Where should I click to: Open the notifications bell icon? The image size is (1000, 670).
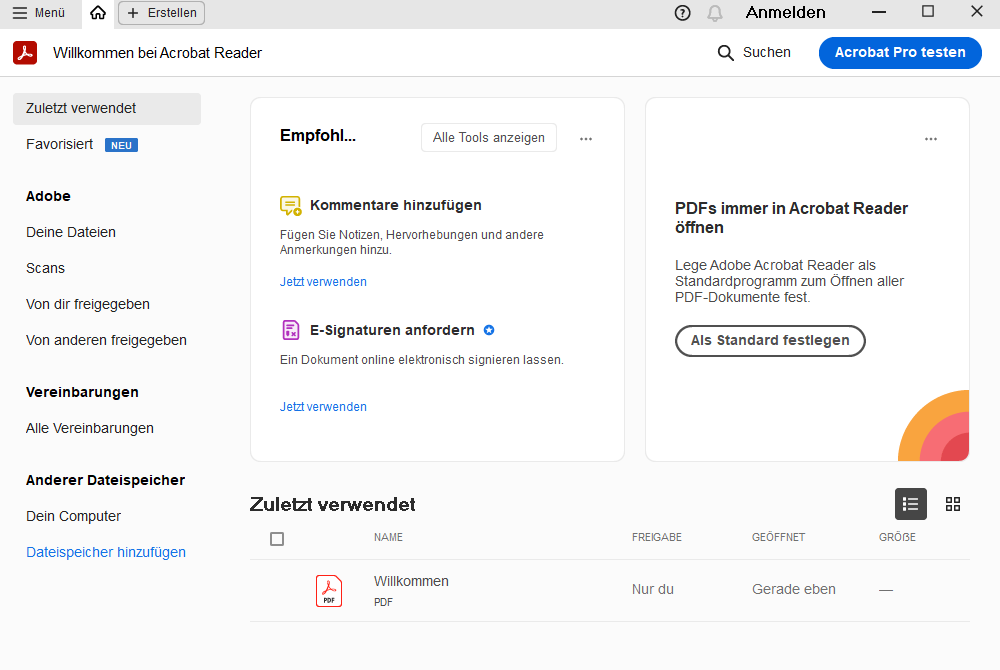point(715,13)
